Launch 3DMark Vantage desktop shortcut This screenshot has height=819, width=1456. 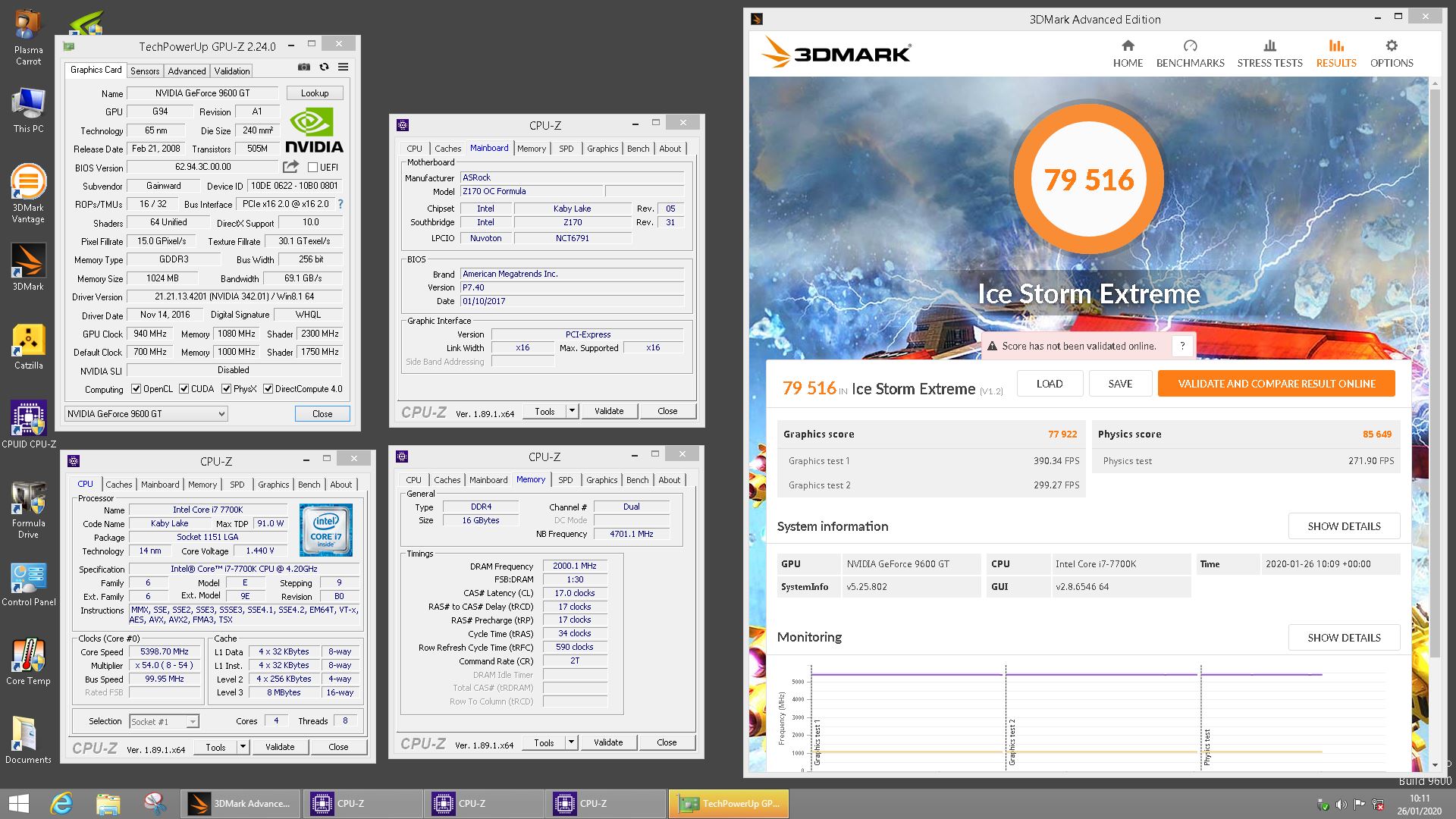point(28,193)
